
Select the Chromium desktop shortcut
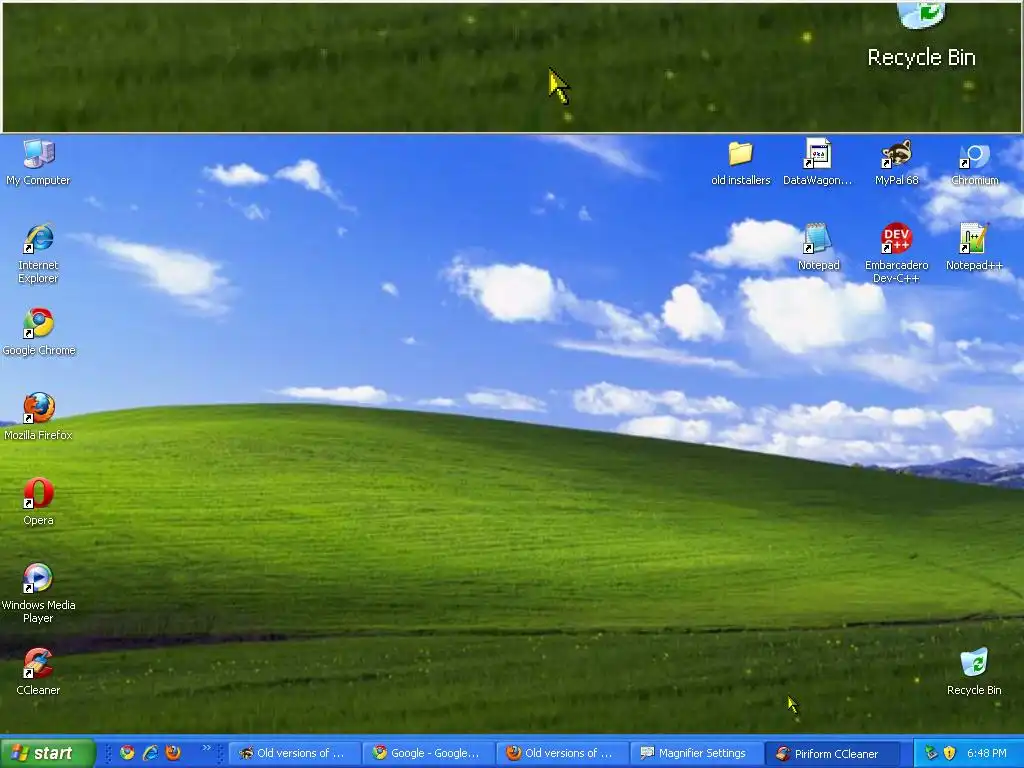pyautogui.click(x=974, y=163)
